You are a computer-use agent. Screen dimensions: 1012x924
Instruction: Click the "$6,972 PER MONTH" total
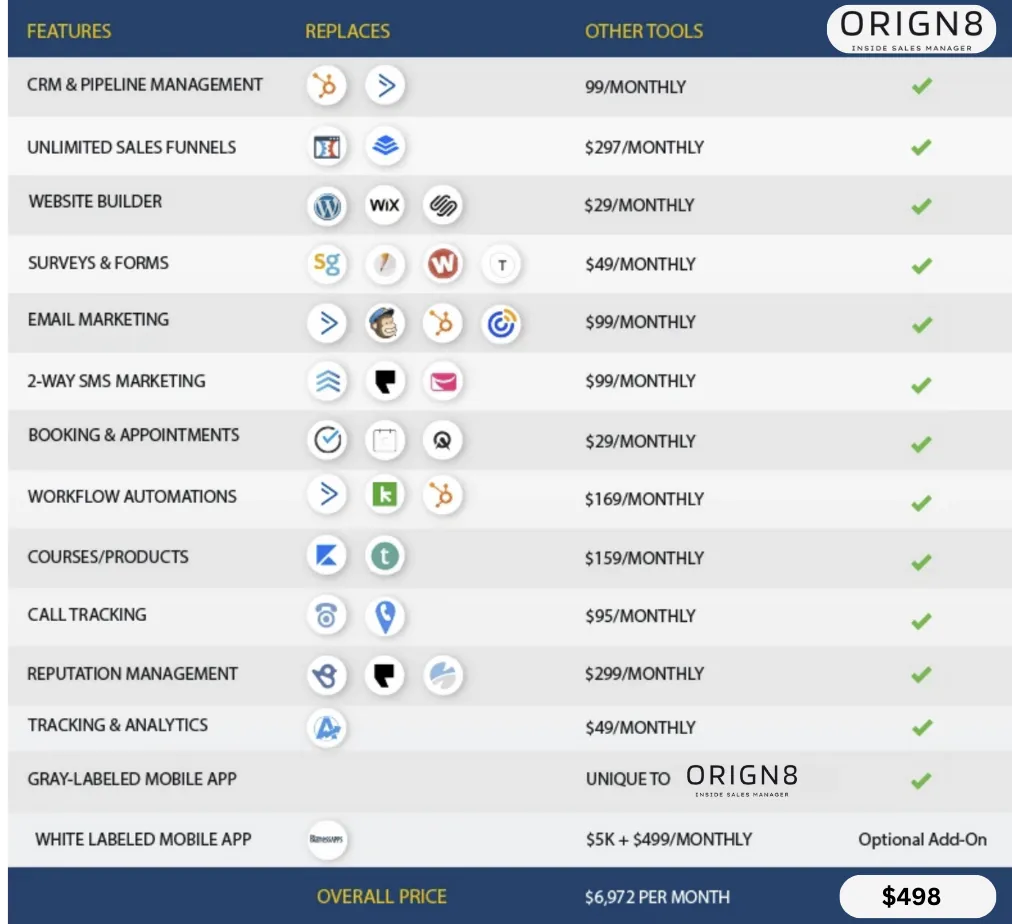click(x=658, y=897)
